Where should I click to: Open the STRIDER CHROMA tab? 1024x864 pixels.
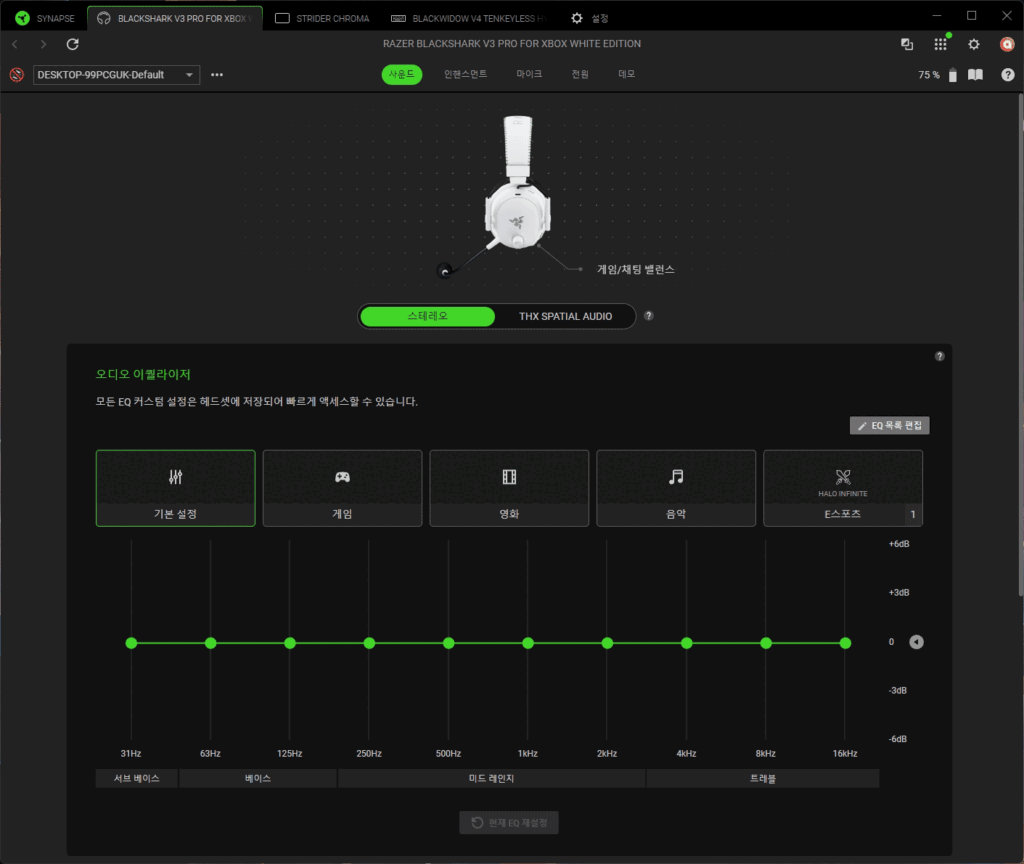(323, 18)
